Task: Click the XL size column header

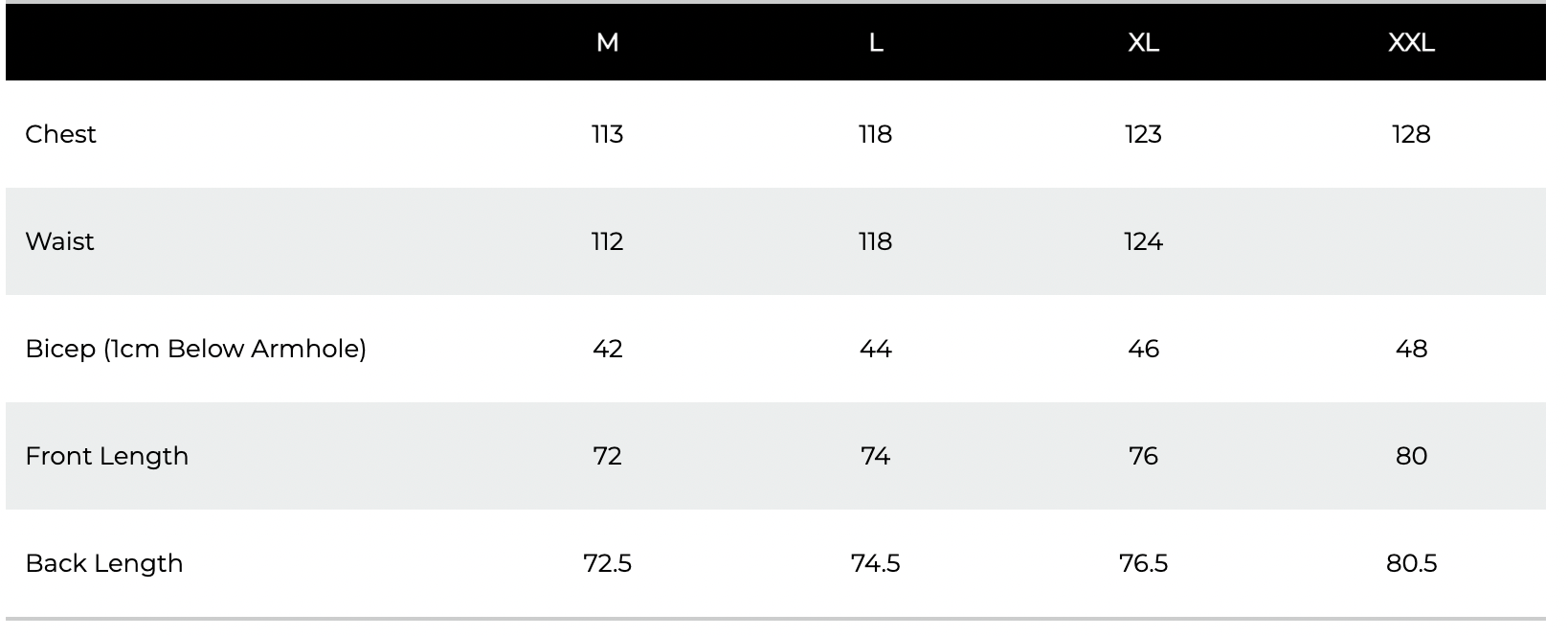Action: click(x=1144, y=43)
